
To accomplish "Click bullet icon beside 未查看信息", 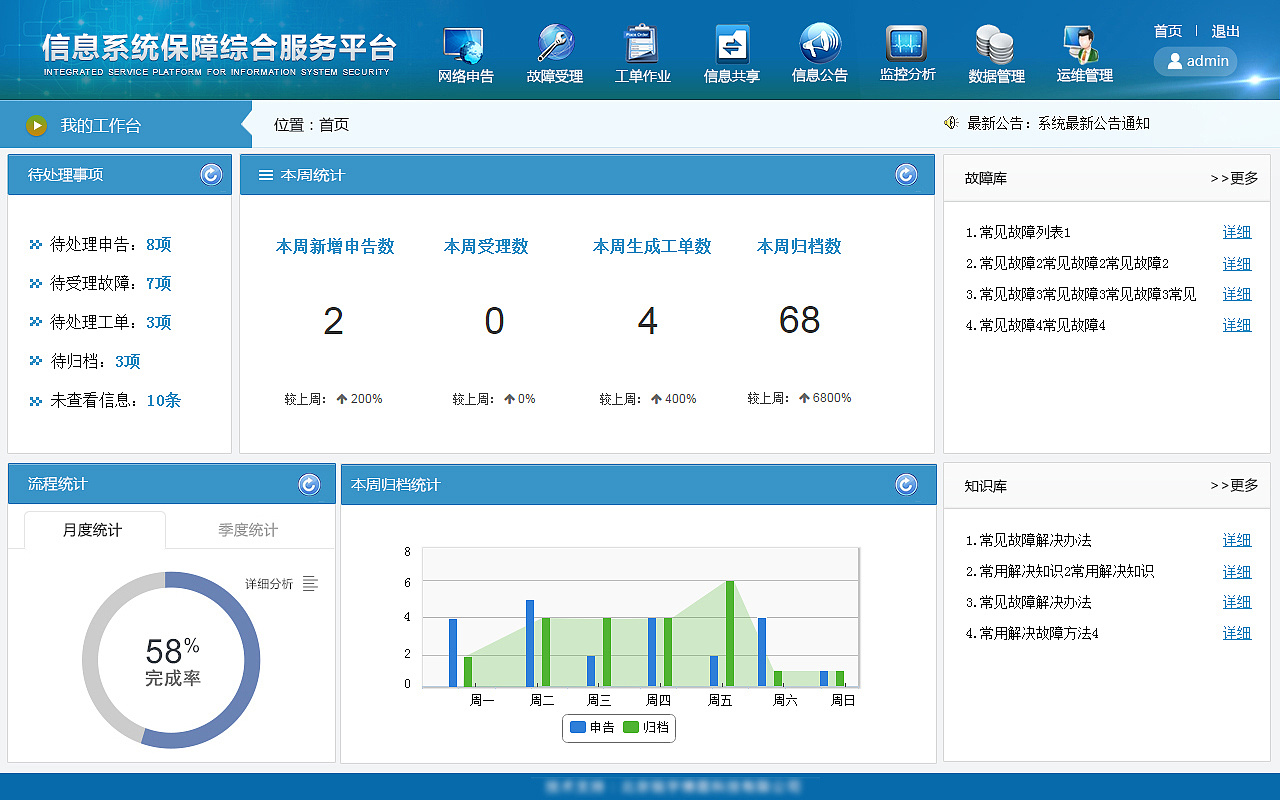I will click(36, 401).
